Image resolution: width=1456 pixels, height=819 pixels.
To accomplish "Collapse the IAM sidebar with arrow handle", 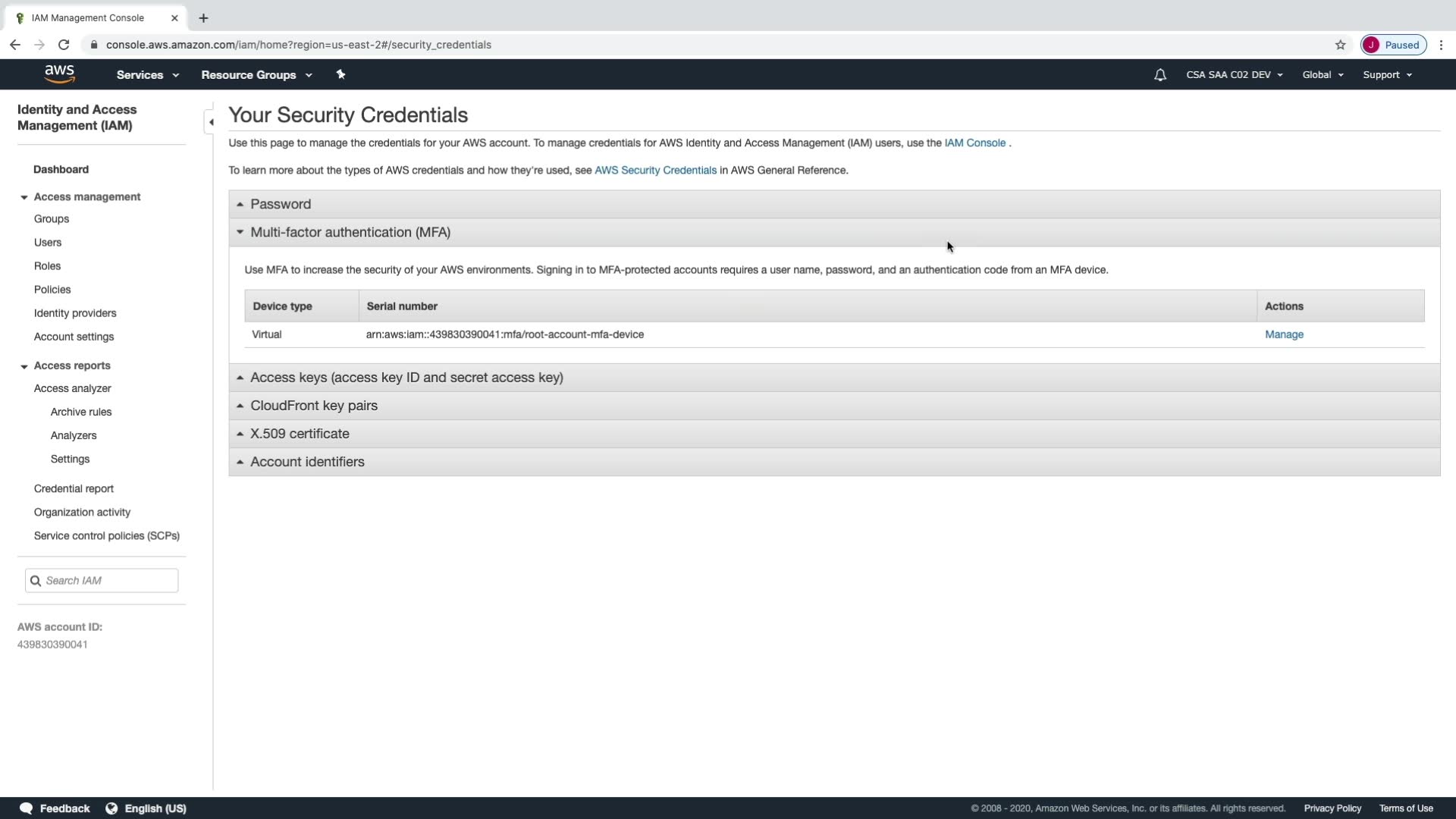I will (x=210, y=122).
